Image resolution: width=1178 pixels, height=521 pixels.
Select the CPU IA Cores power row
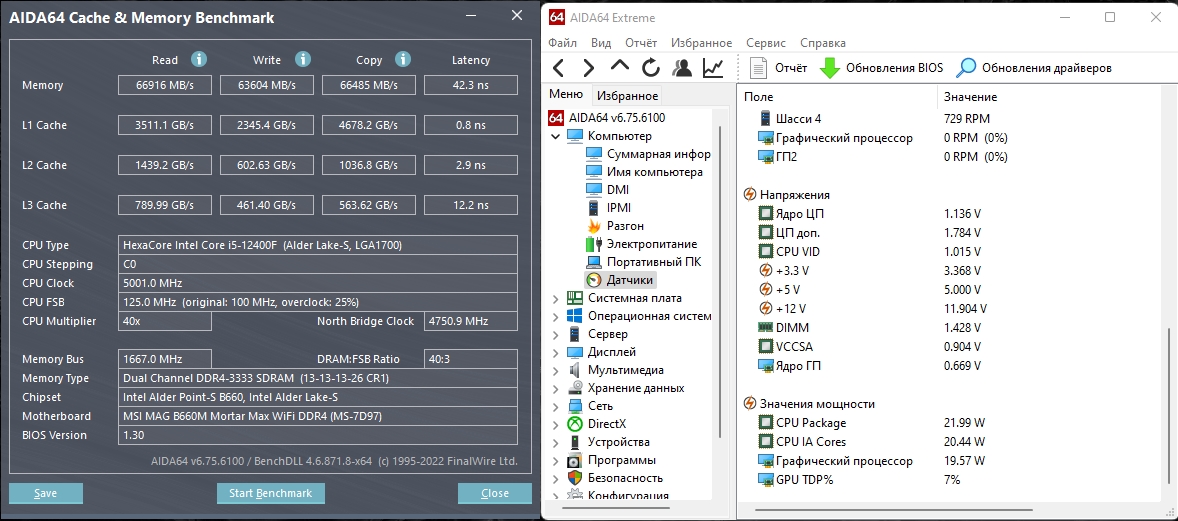[871, 442]
